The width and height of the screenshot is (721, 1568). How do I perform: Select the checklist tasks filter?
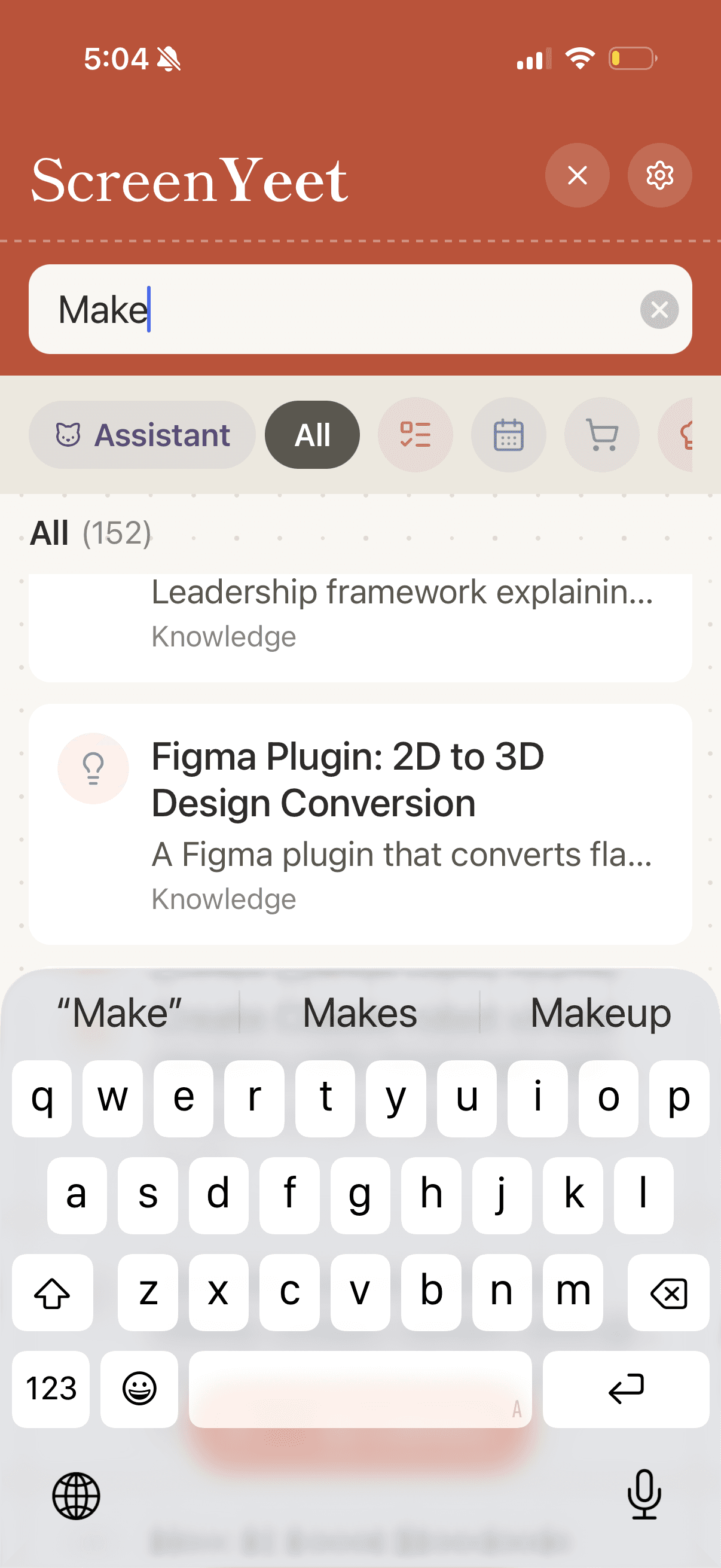[416, 435]
